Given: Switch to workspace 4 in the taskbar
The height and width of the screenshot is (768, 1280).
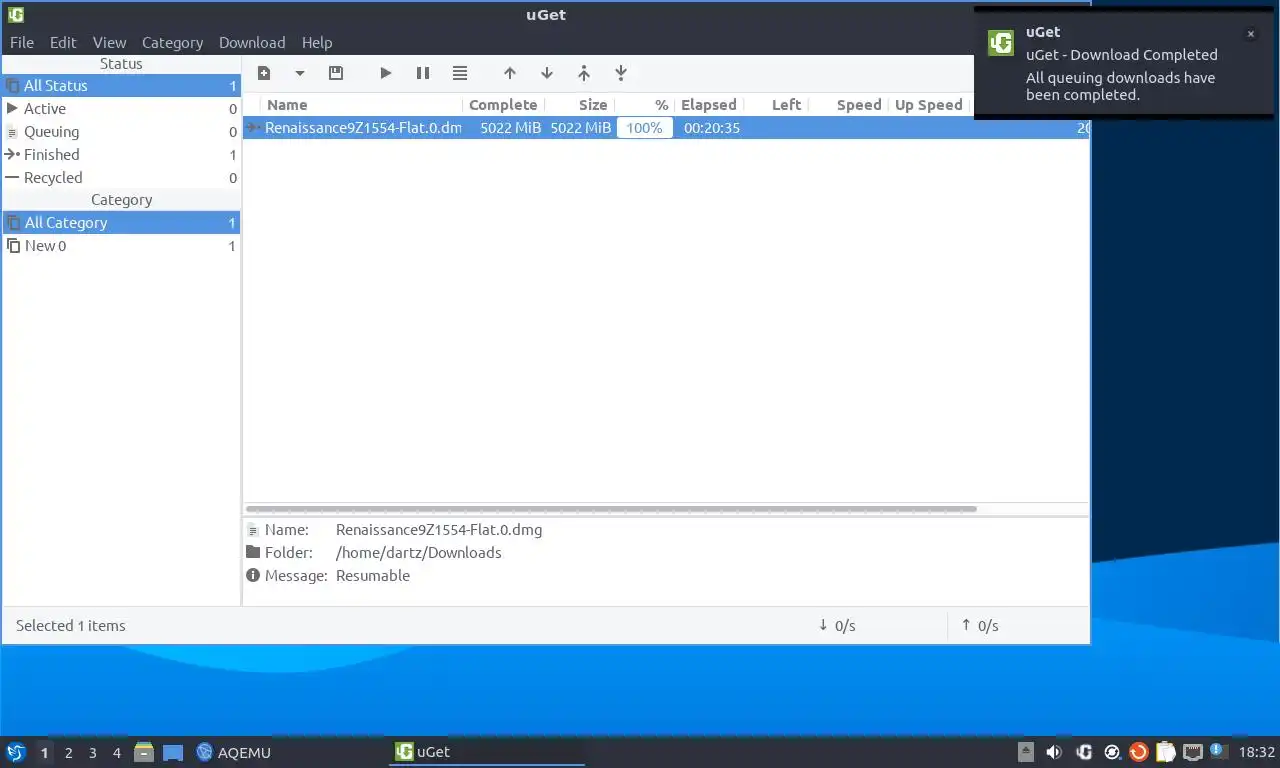Looking at the screenshot, I should click(117, 753).
